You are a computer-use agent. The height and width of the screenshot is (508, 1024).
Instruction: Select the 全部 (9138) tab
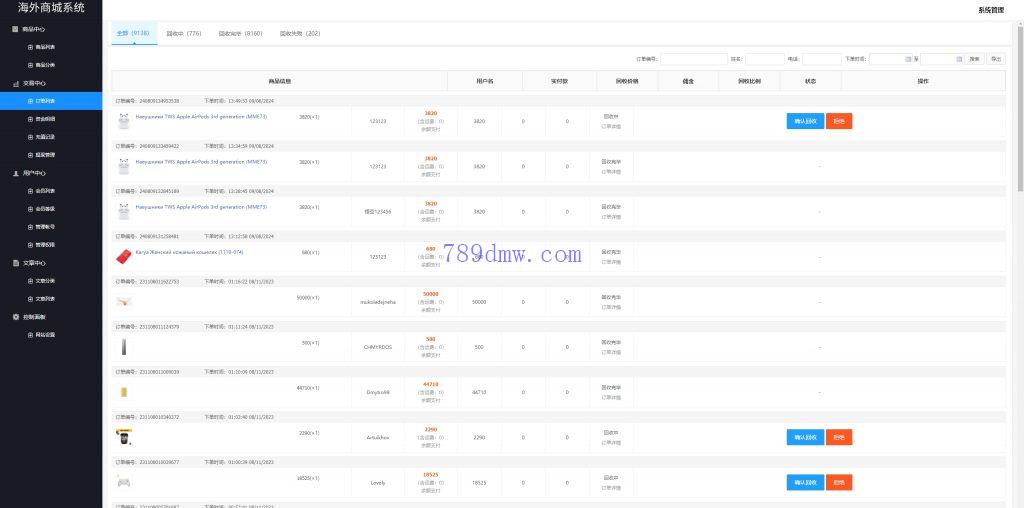(x=133, y=33)
